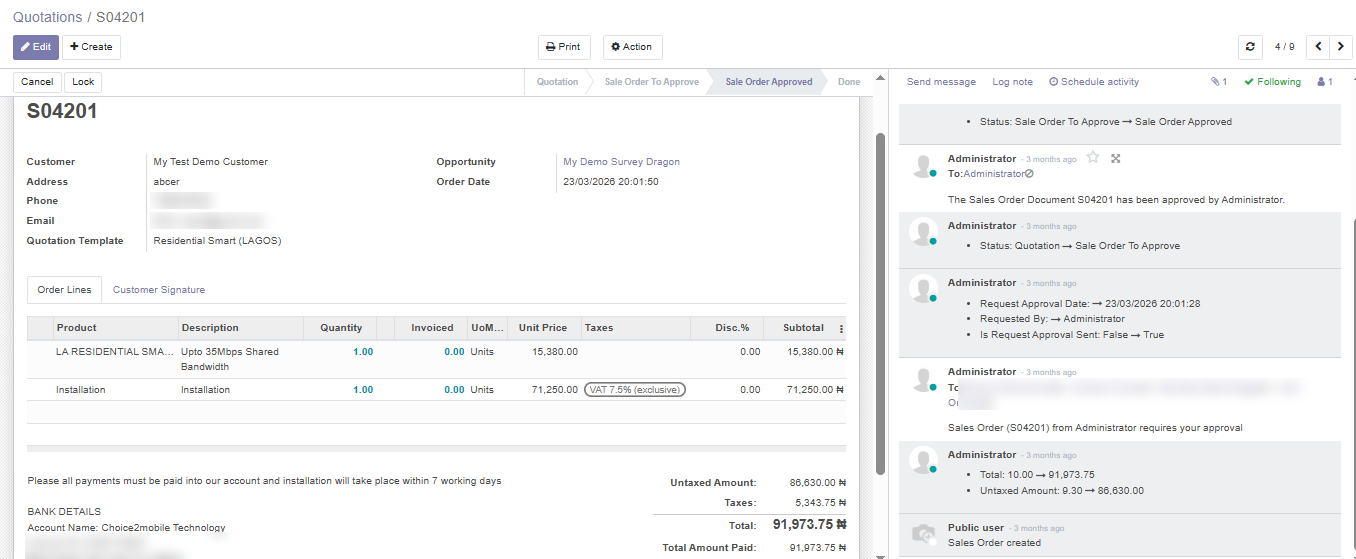Click the S04201 order title
Viewport: 1356px width, 559px height.
coord(62,112)
